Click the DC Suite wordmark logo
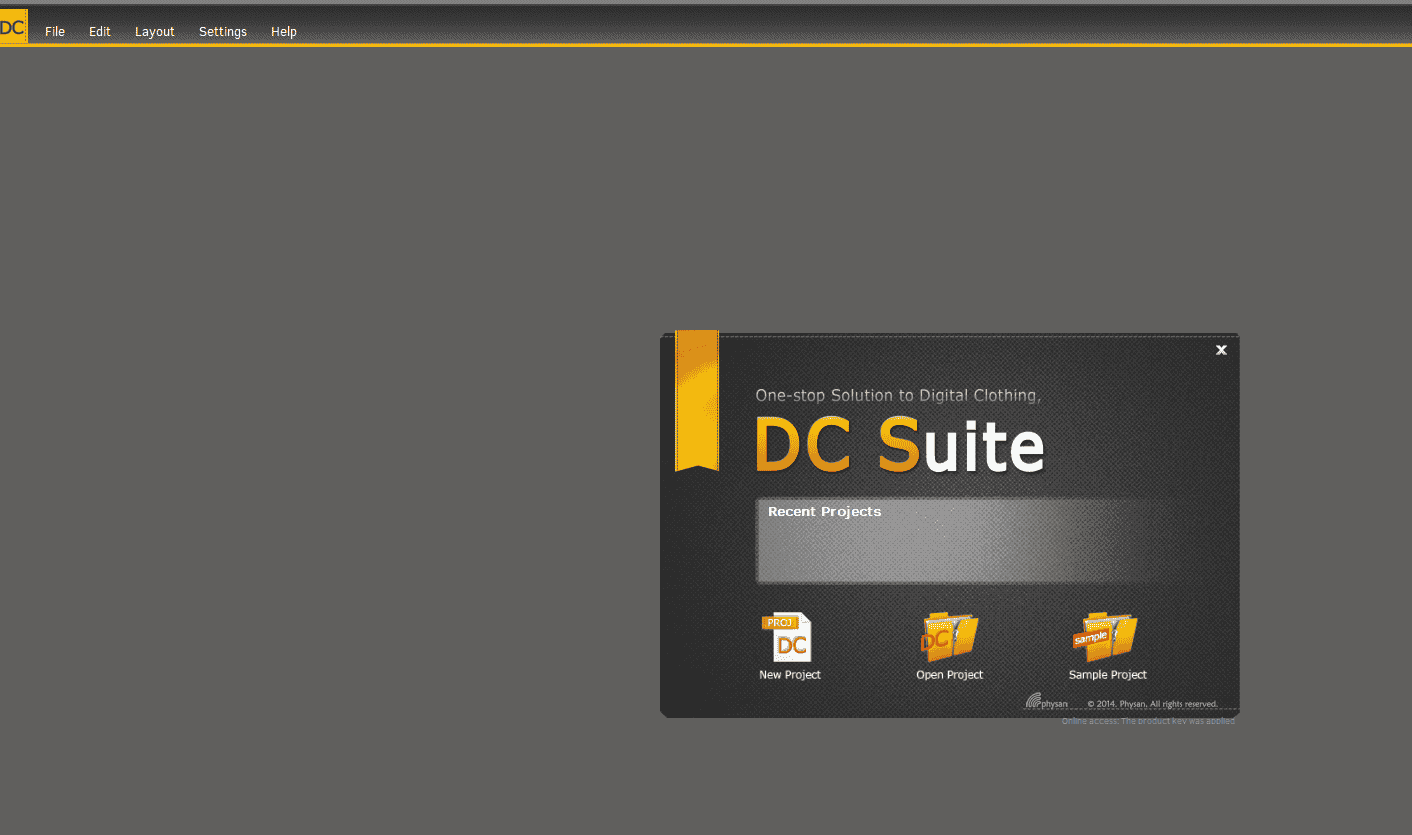Screen dimensions: 1412x835 coord(898,443)
